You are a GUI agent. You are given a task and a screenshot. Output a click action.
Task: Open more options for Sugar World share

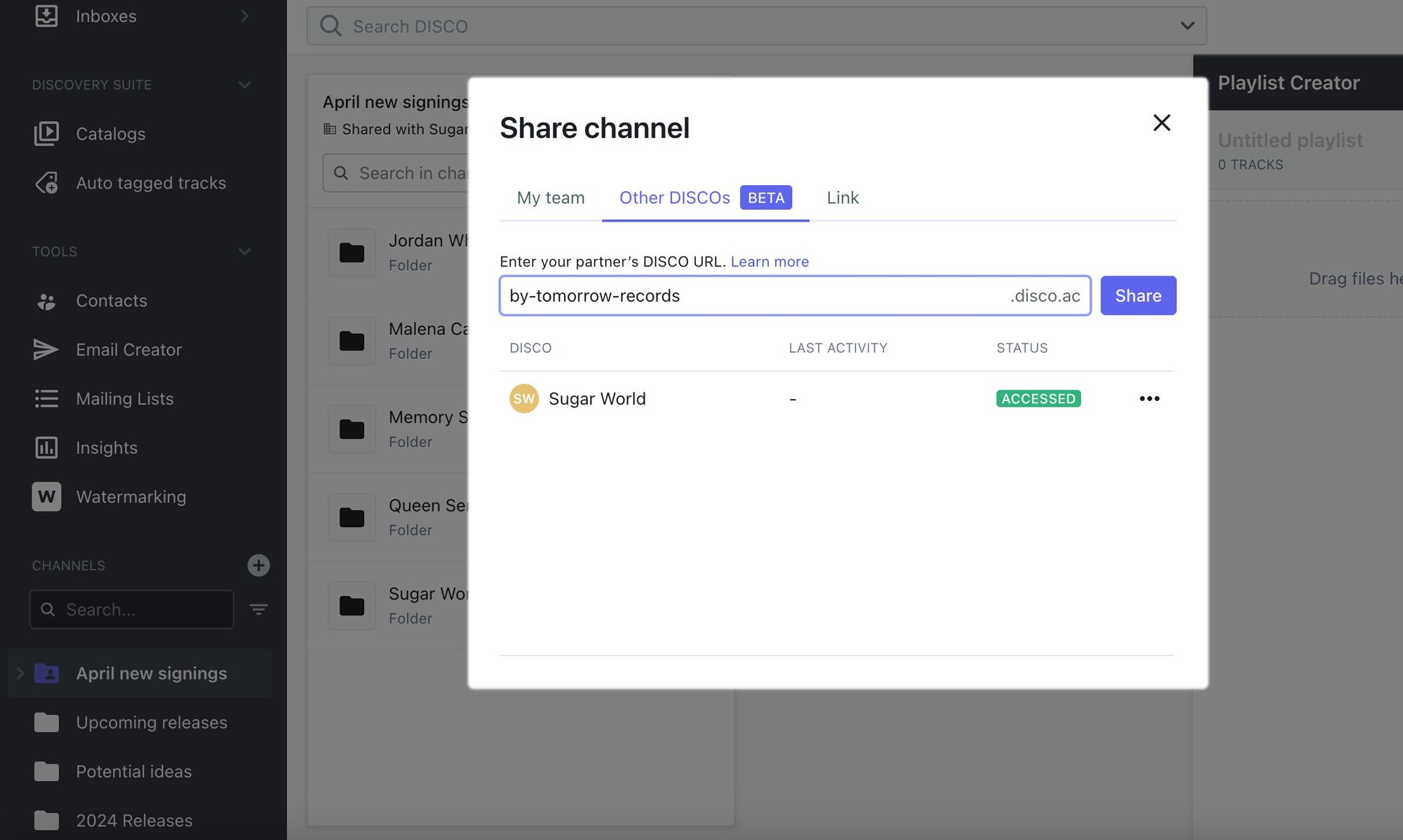tap(1149, 398)
